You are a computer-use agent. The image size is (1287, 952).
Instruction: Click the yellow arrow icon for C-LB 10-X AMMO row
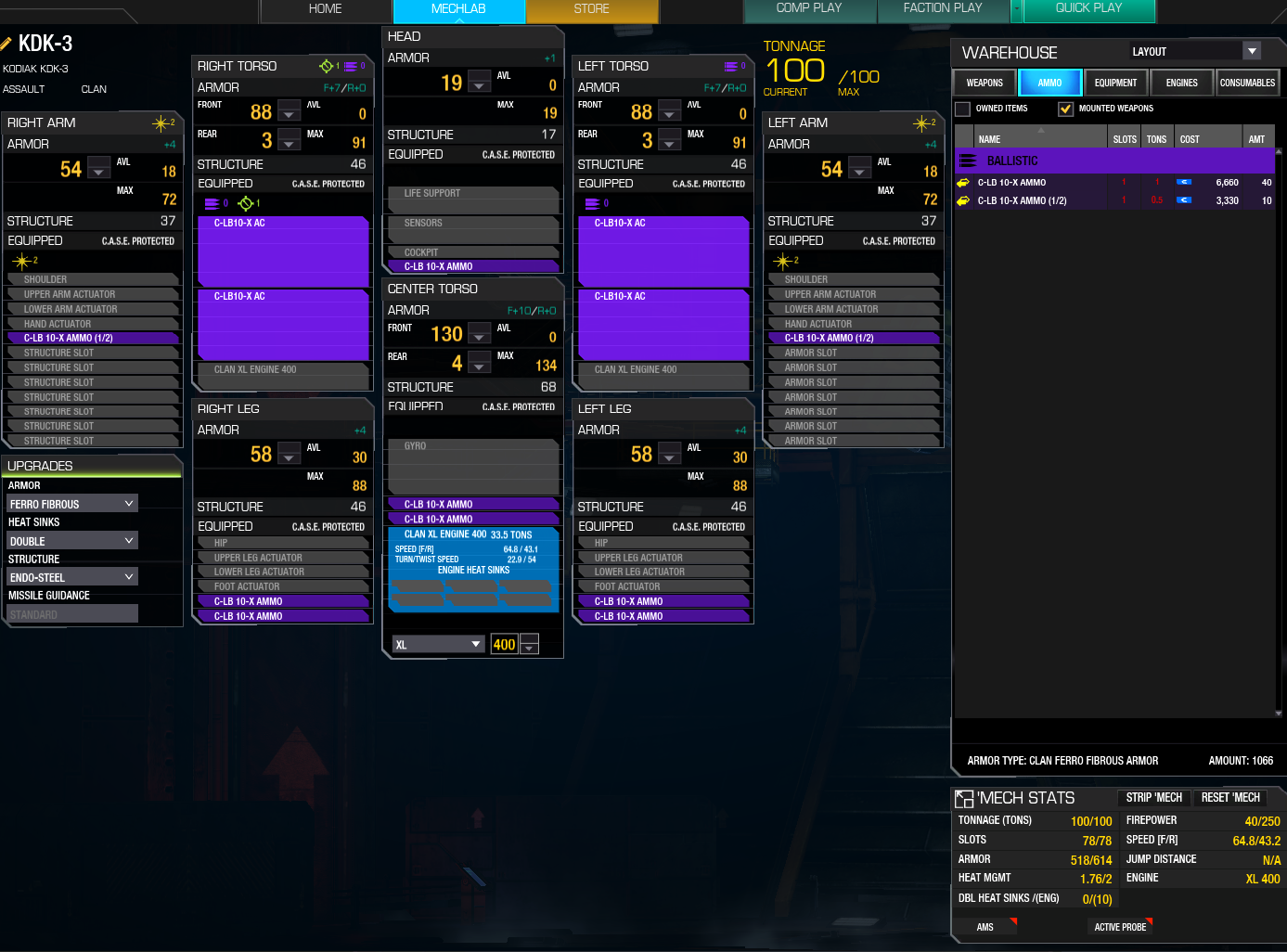point(963,183)
